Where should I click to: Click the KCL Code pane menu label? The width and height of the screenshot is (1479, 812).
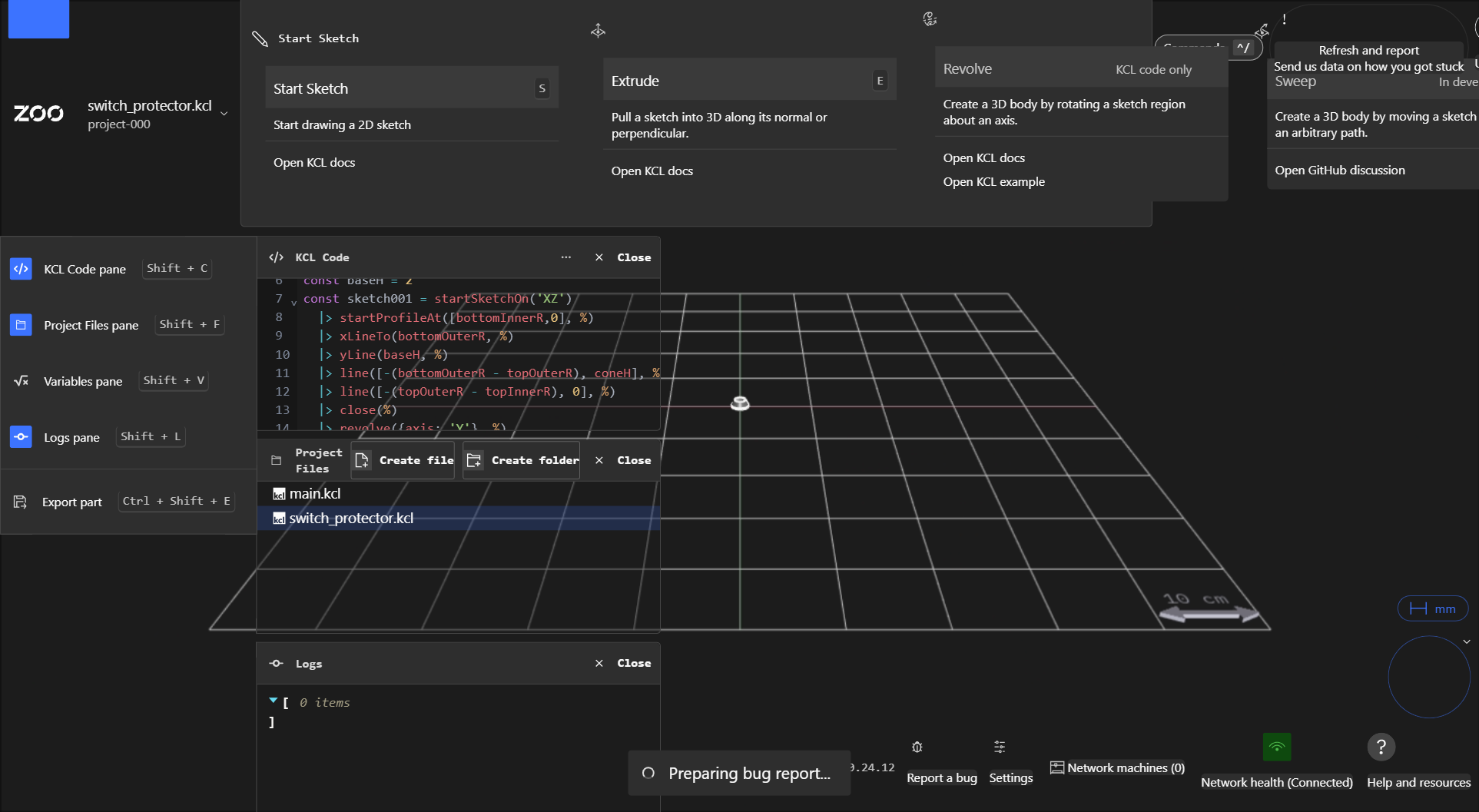point(85,269)
